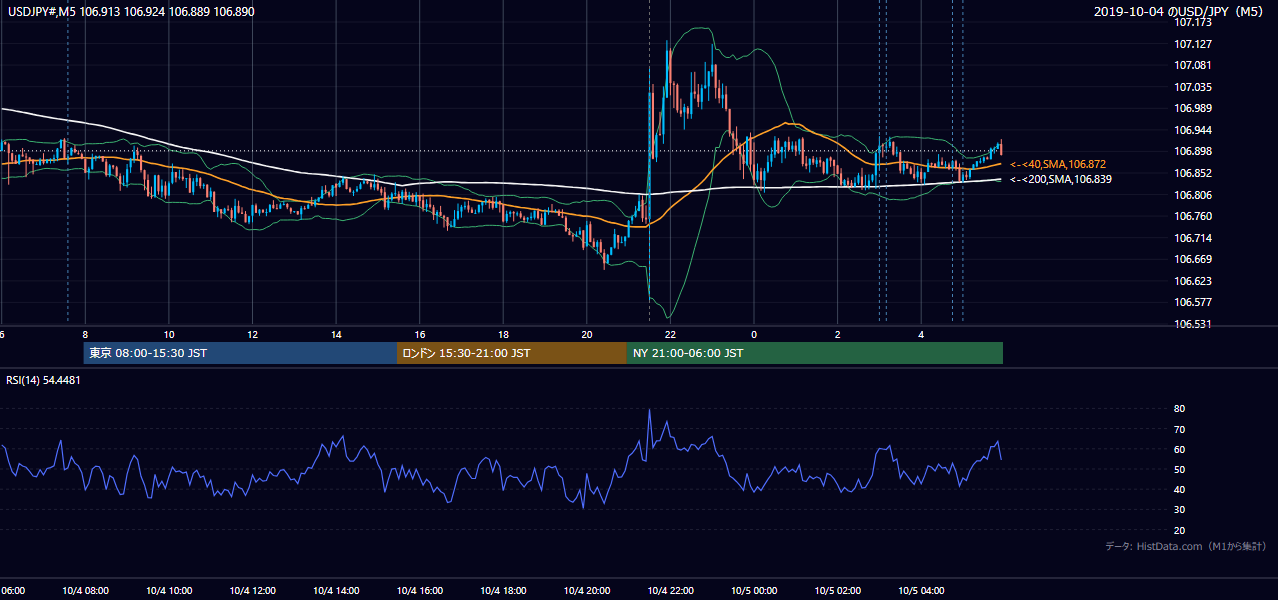The image size is (1278, 600).
Task: Select the ロンドン 15:30-21:00 JST session bar
Action: (512, 353)
